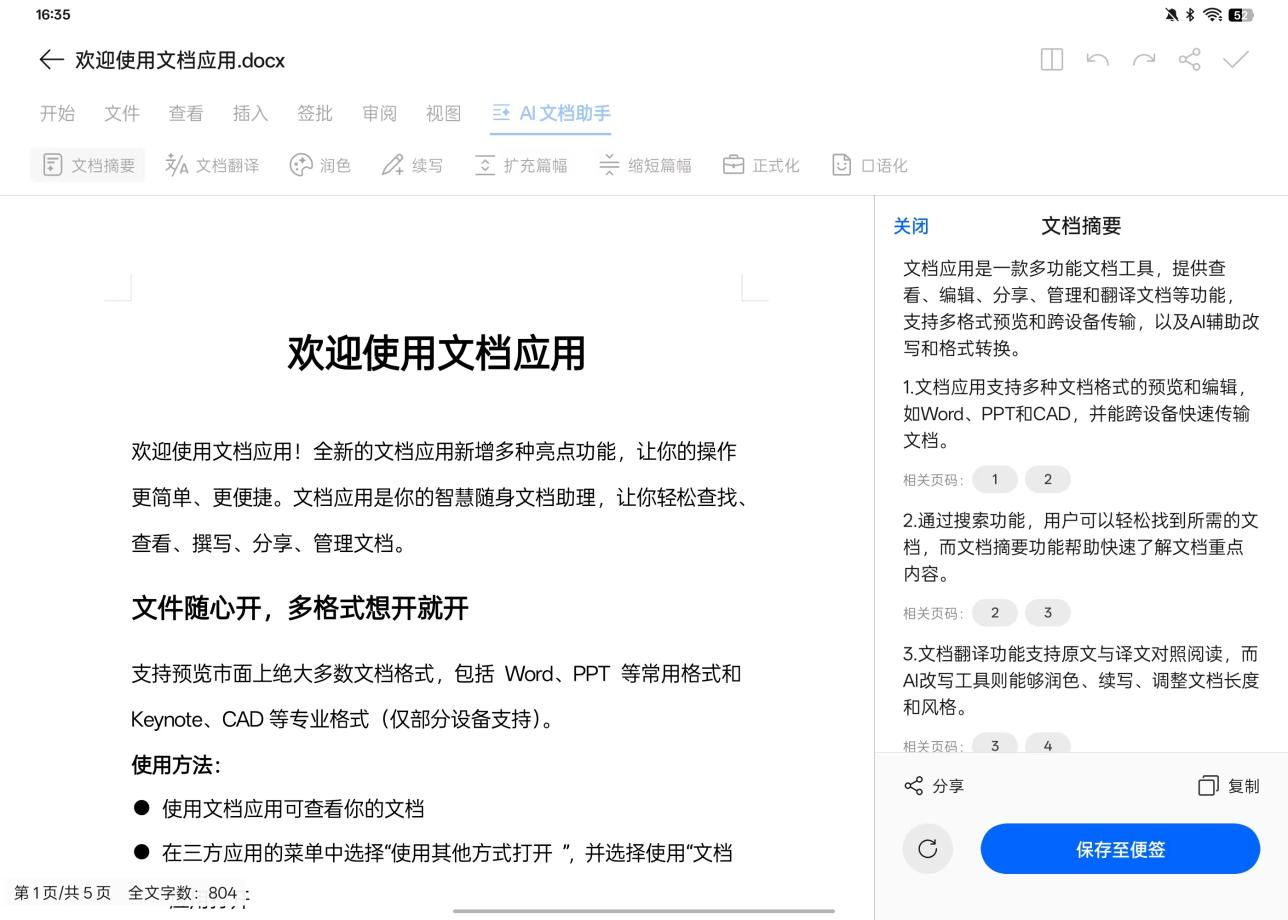Choose the 润色 AI tool
This screenshot has width=1288, height=920.
[x=320, y=165]
